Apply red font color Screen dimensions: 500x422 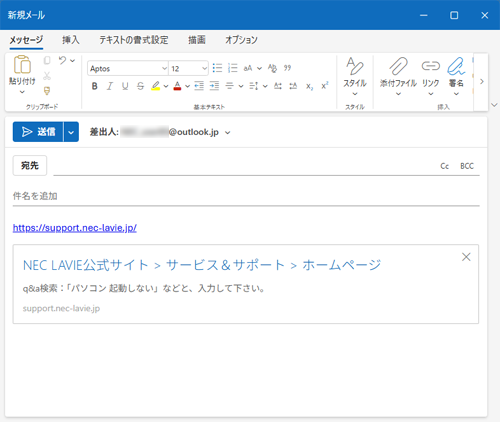(177, 86)
